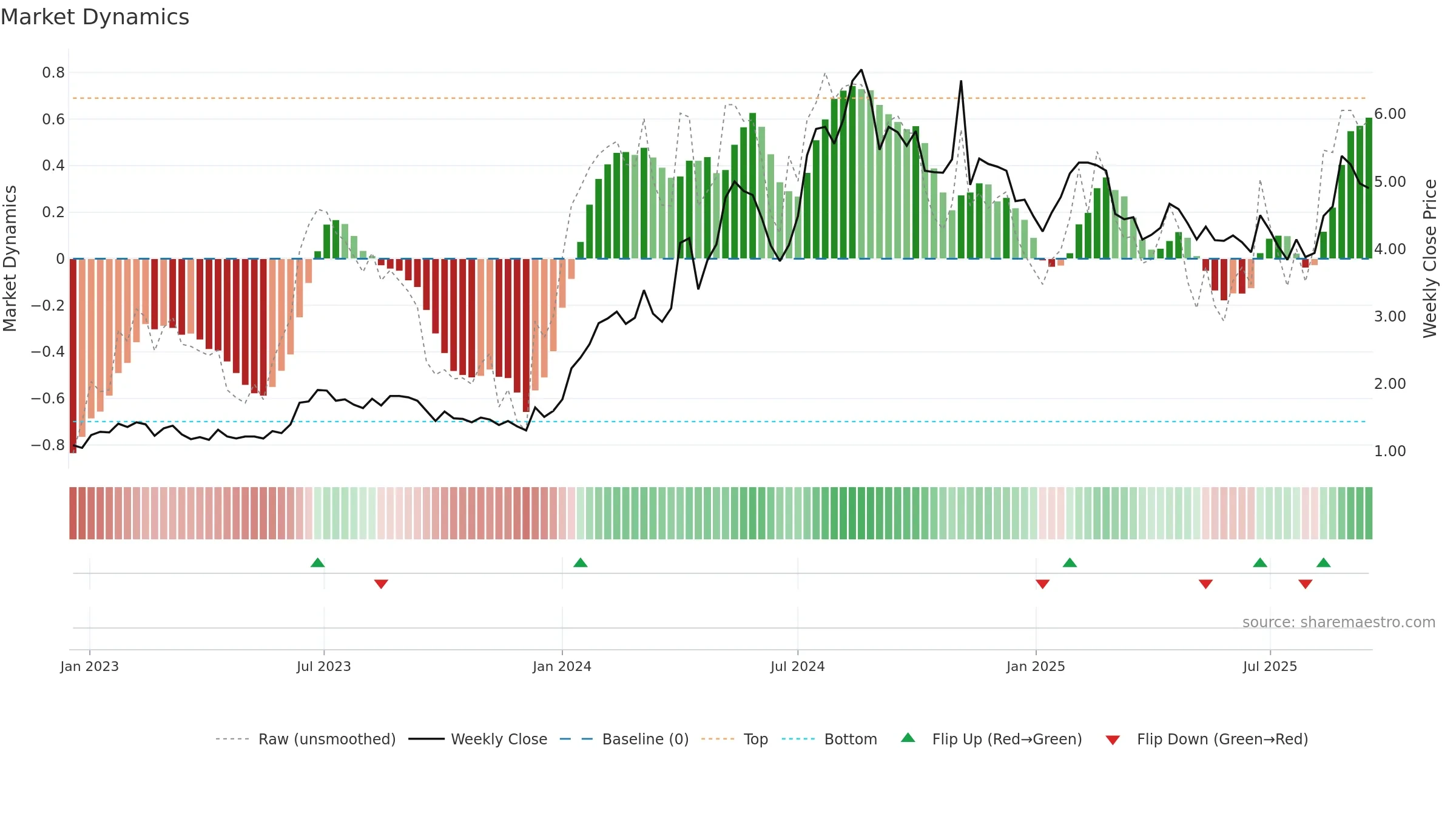
Task: Click the red flip-down triangle at Jan 2025
Action: pos(1042,584)
